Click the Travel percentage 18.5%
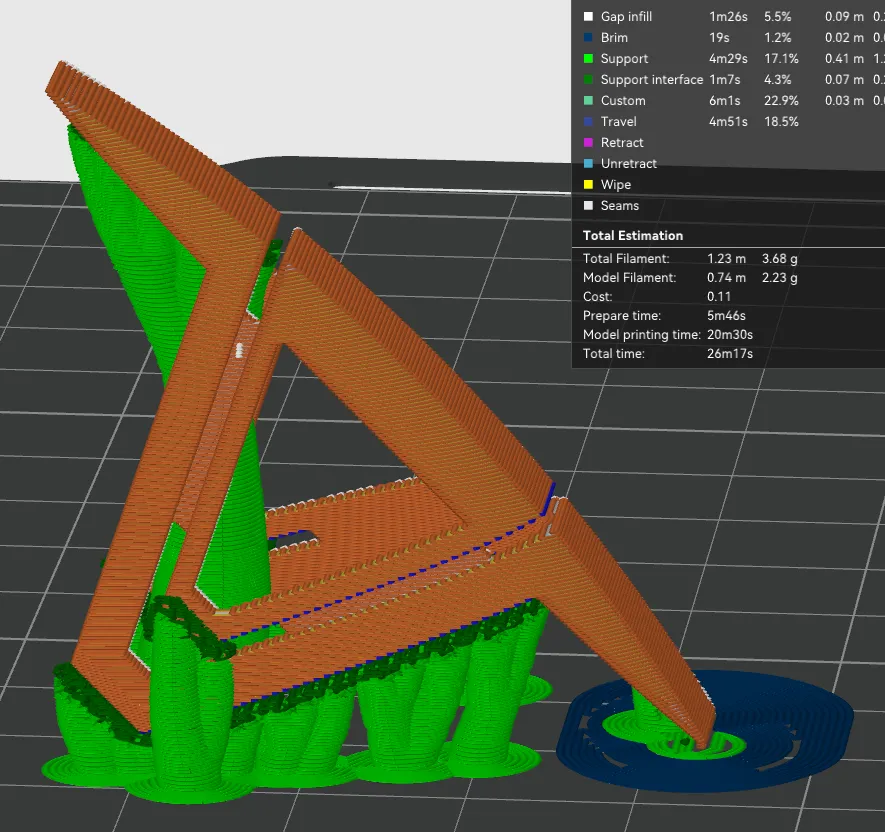The width and height of the screenshot is (885, 832). coord(781,122)
